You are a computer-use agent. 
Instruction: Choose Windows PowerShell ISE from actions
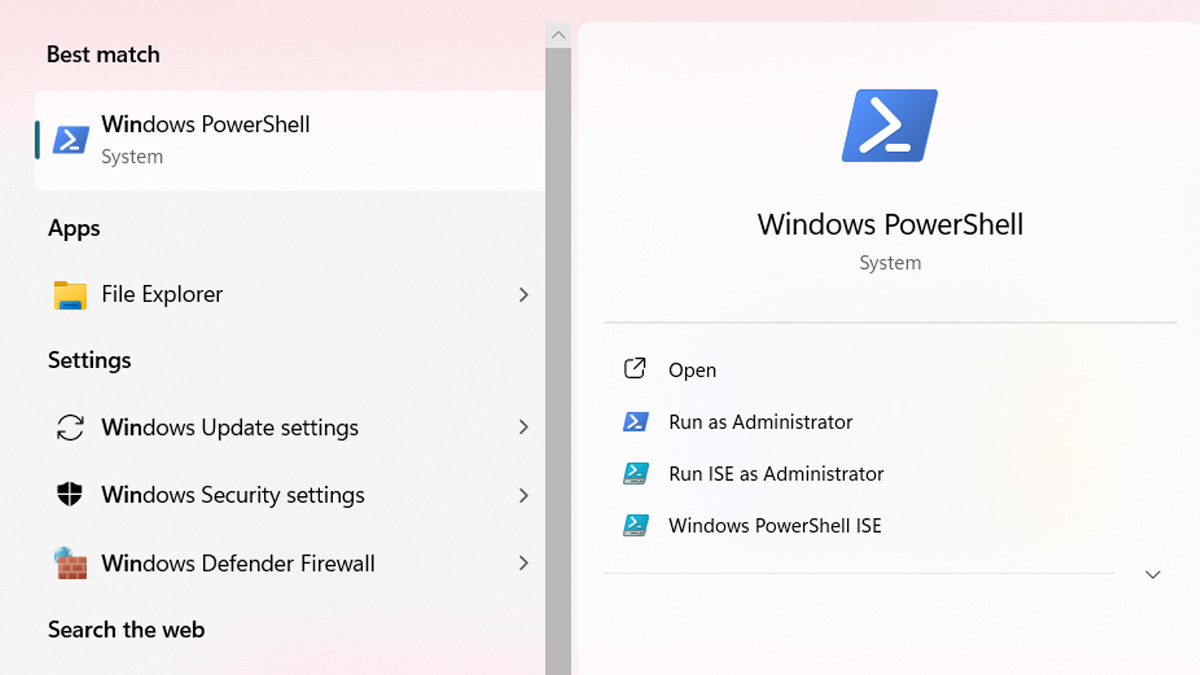pyautogui.click(x=774, y=526)
